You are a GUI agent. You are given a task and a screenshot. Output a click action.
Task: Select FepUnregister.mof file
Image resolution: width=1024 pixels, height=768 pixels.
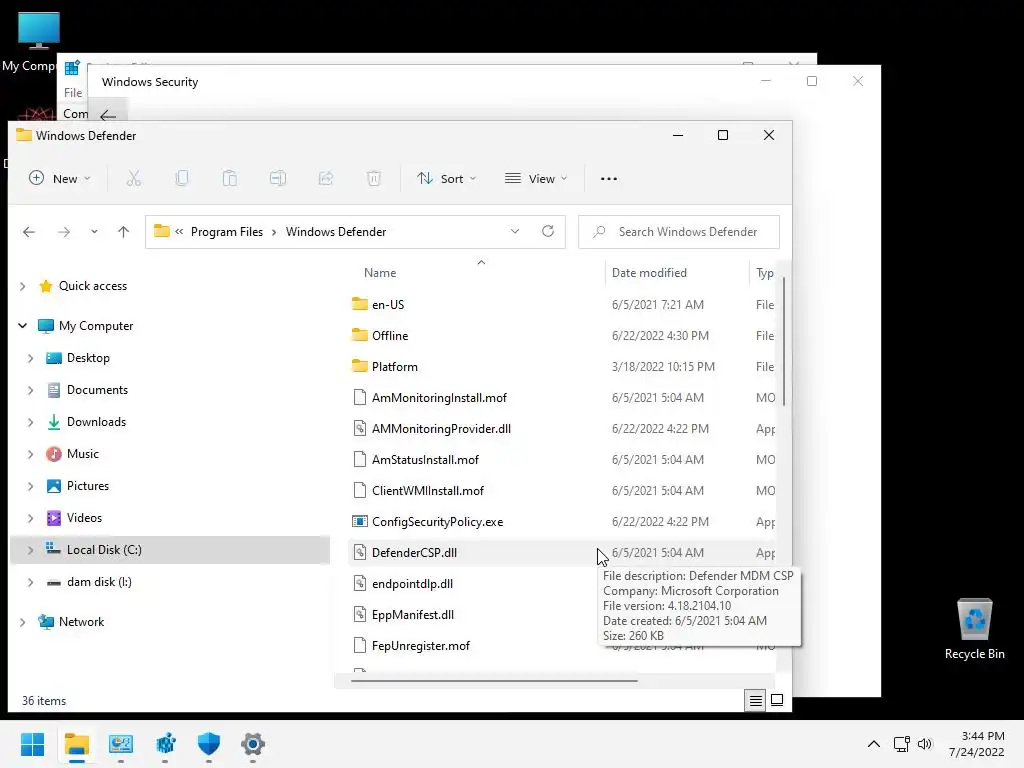(x=421, y=646)
